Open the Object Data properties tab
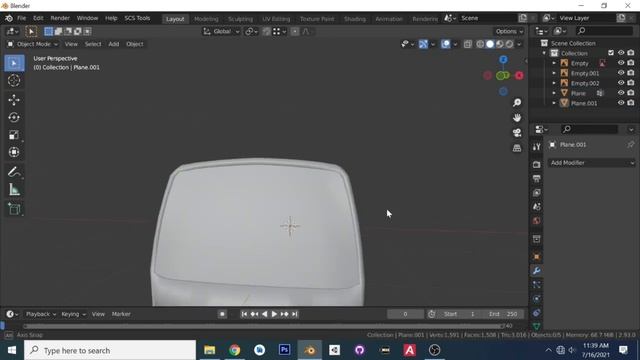Viewport: 640px width, 360px height. pyautogui.click(x=536, y=326)
